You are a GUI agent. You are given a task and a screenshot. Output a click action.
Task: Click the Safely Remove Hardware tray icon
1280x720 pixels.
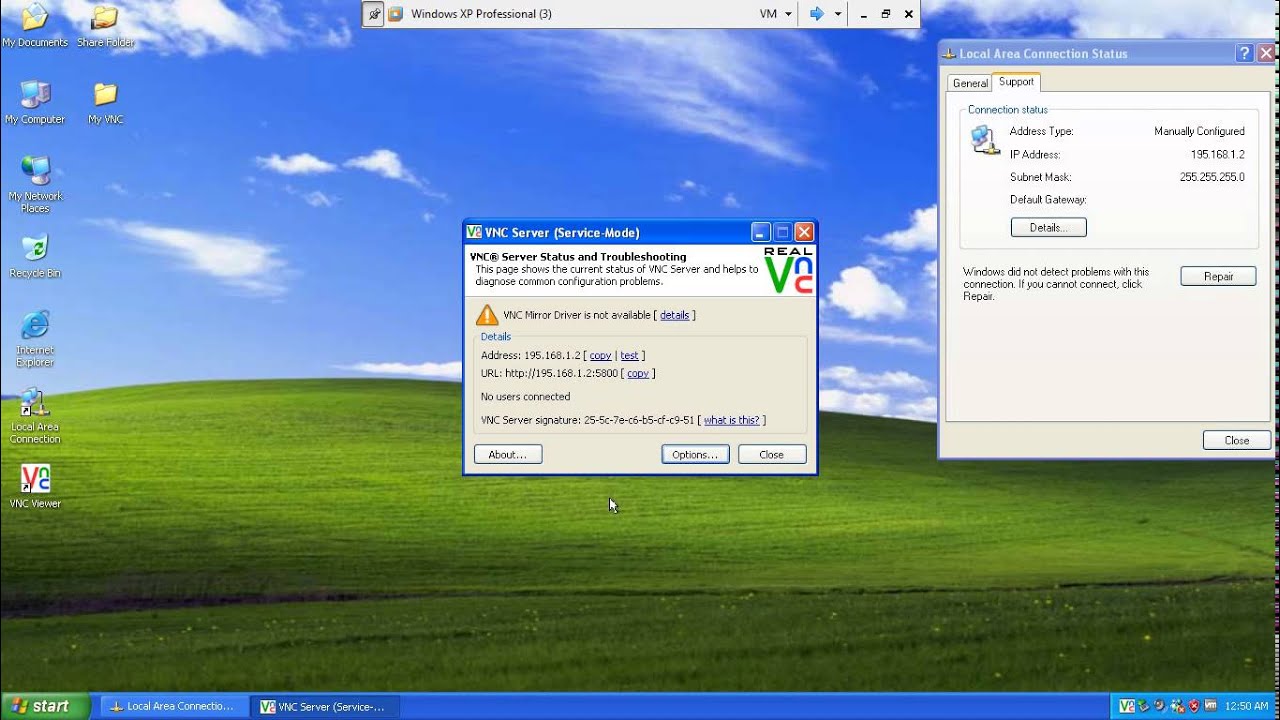[1144, 706]
